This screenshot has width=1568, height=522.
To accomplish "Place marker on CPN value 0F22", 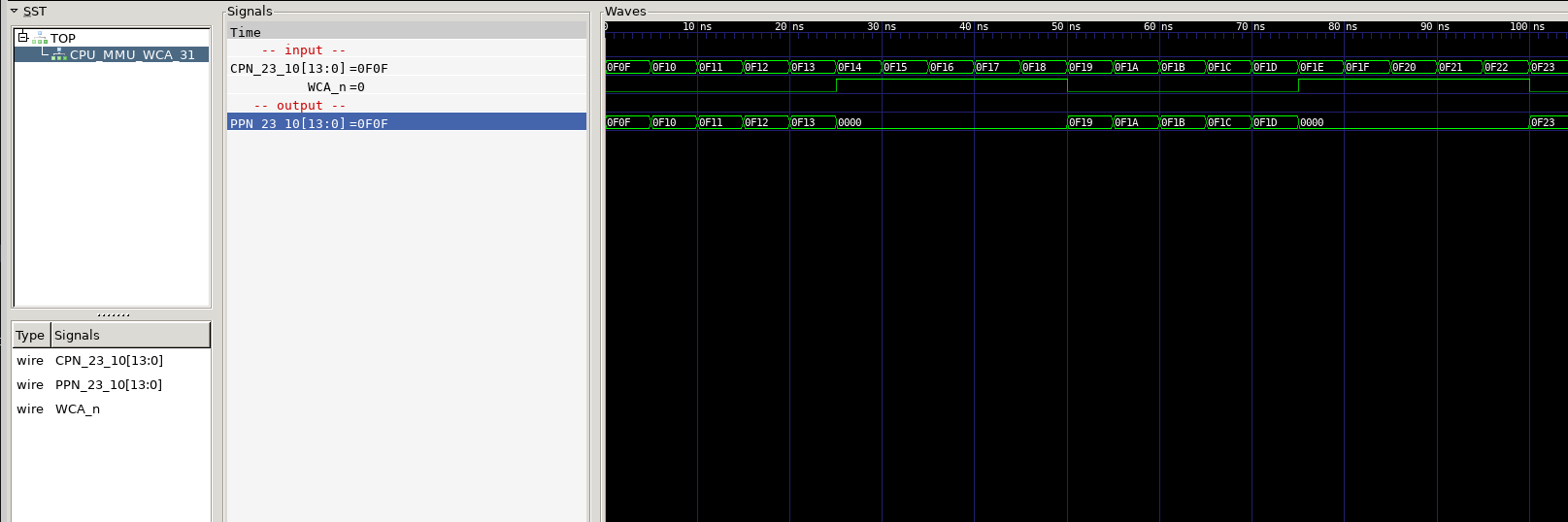I will point(1506,67).
